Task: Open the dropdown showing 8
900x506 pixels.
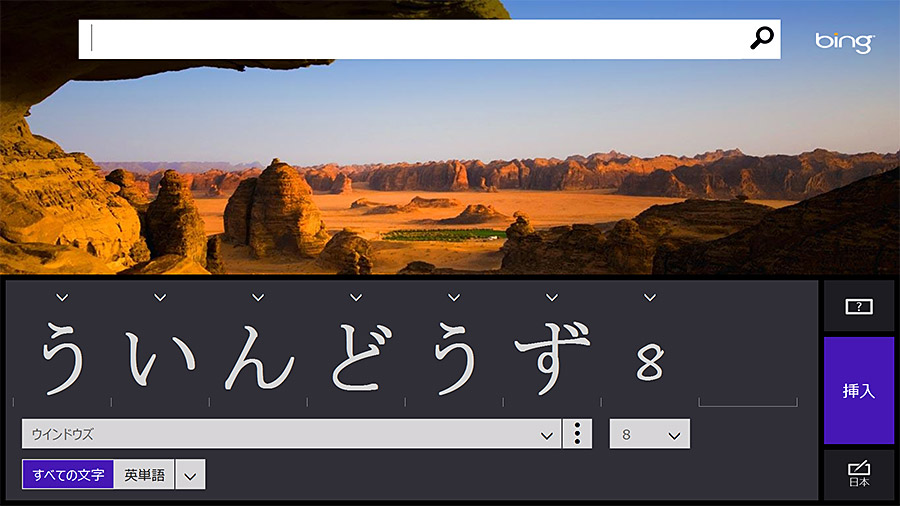Action: (649, 434)
